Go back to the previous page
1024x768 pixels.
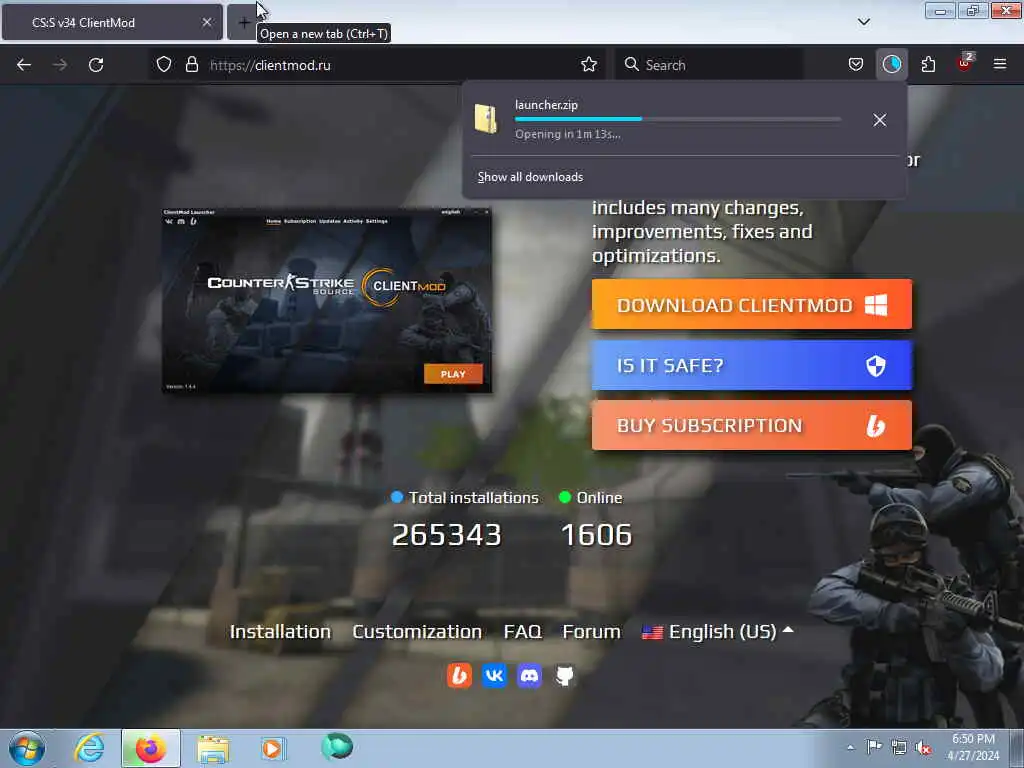click(24, 65)
